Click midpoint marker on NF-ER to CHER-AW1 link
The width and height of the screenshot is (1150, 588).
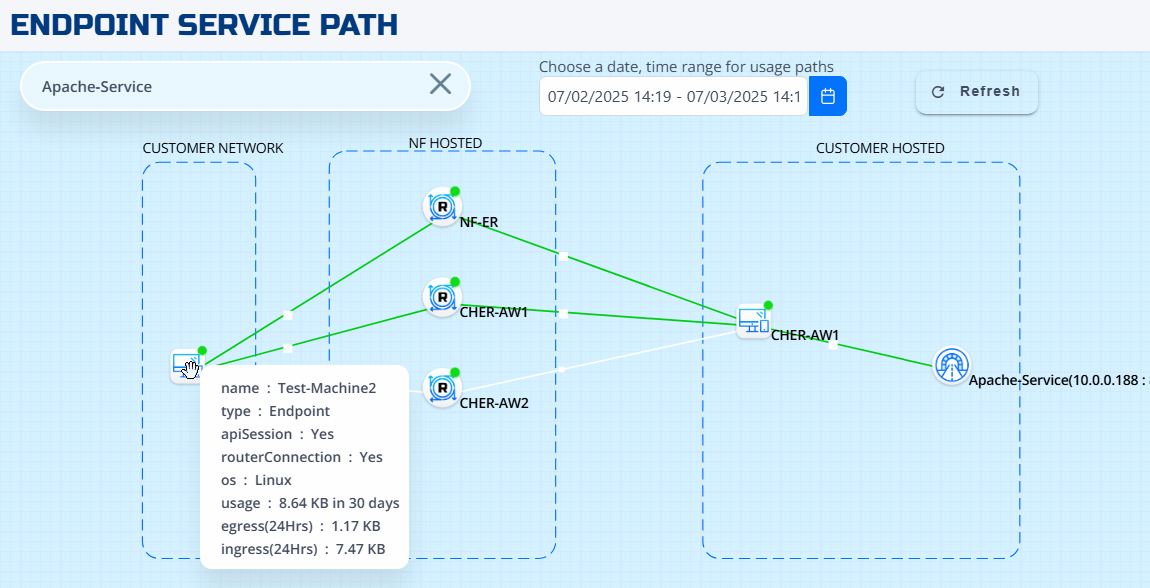(x=563, y=256)
